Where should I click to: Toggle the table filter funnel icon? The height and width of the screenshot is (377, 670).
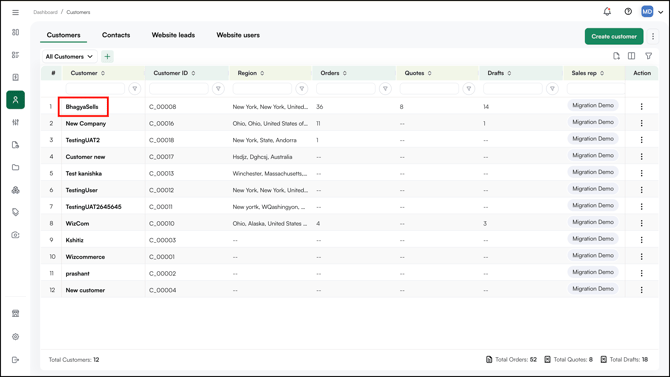click(649, 56)
